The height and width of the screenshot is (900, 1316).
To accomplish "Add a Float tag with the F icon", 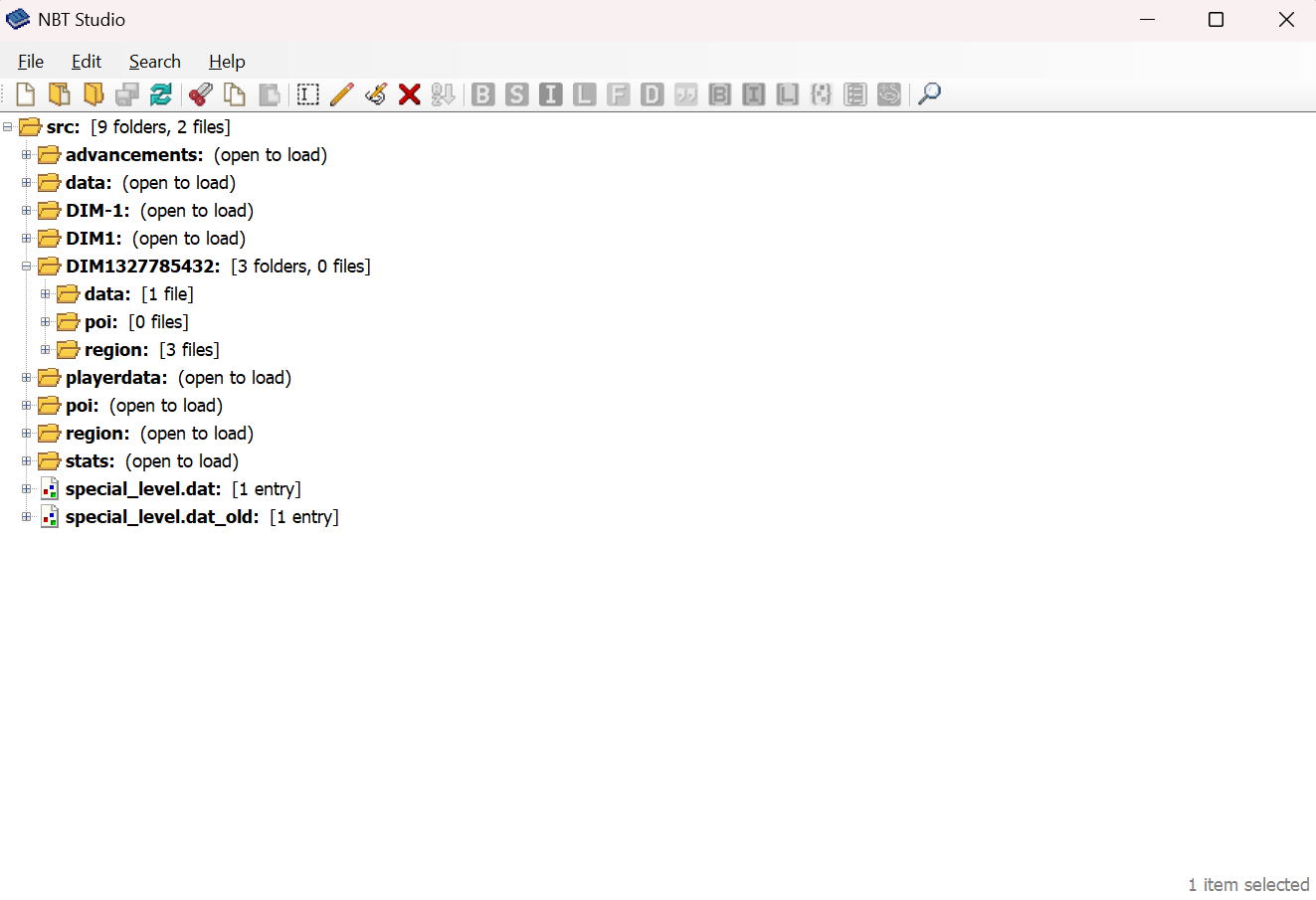I will [619, 94].
